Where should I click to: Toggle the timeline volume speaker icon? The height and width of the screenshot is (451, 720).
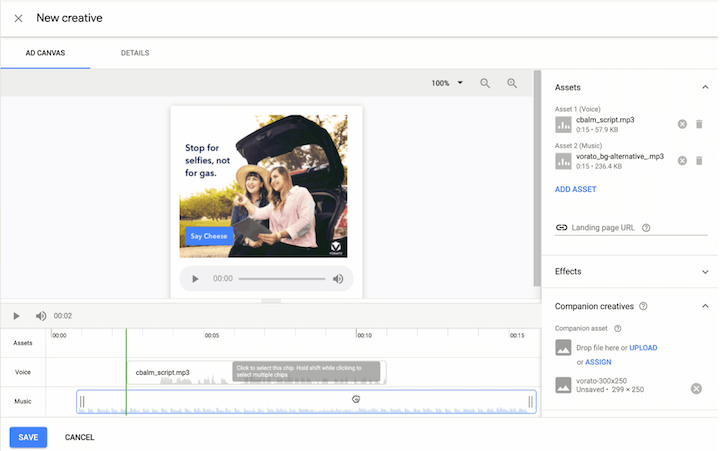[41, 316]
